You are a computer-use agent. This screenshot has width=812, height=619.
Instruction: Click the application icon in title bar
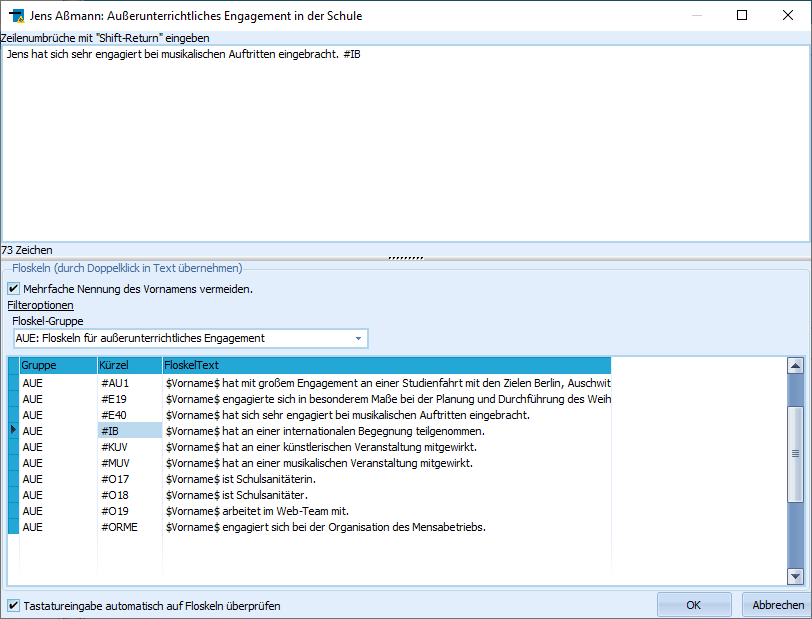[x=17, y=16]
